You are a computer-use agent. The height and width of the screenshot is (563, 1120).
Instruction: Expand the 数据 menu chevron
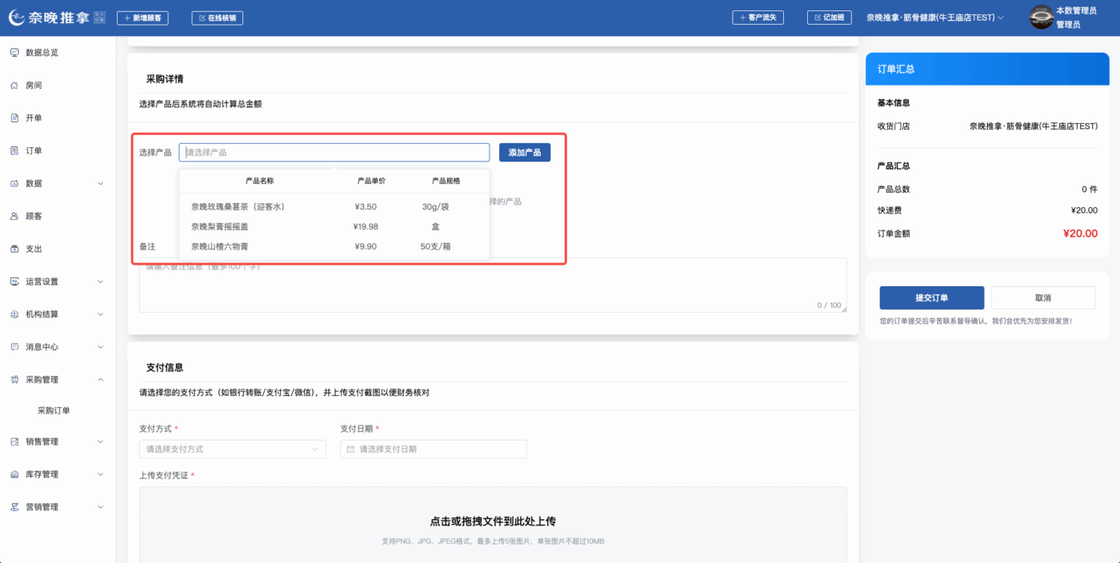point(101,184)
